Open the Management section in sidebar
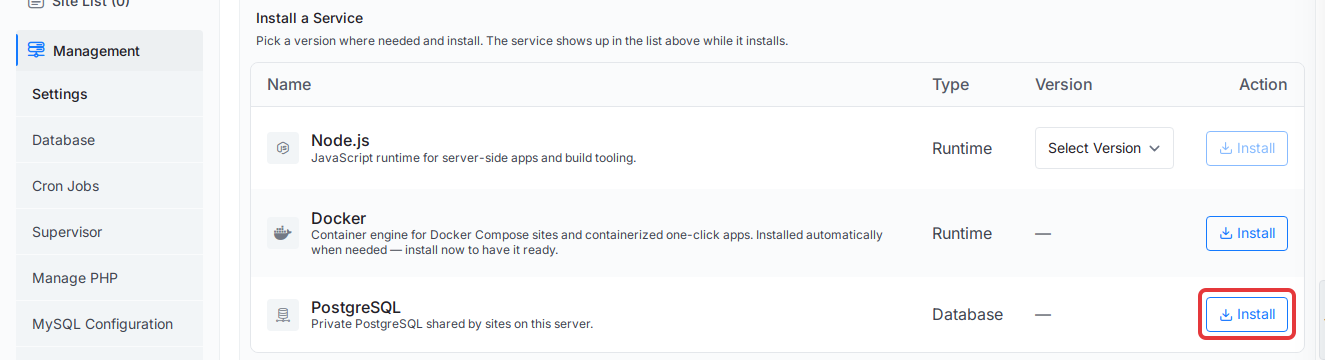Image resolution: width=1325 pixels, height=360 pixels. pyautogui.click(x=110, y=50)
